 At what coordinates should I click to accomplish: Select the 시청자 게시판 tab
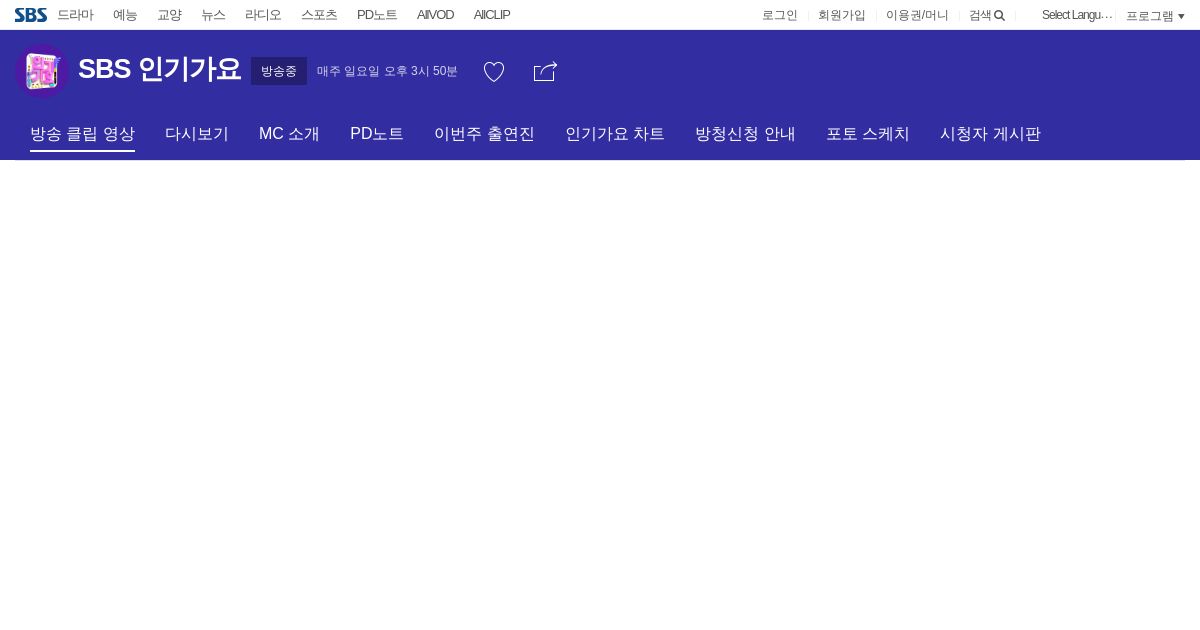[990, 134]
